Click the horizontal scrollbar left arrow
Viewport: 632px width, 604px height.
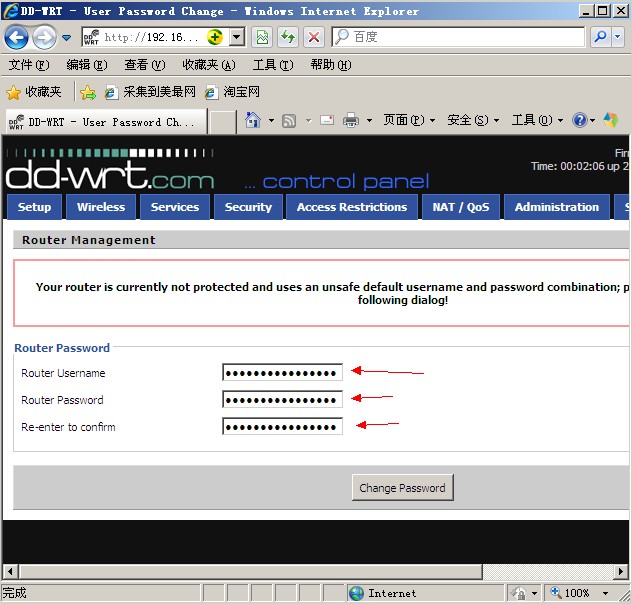click(10, 571)
